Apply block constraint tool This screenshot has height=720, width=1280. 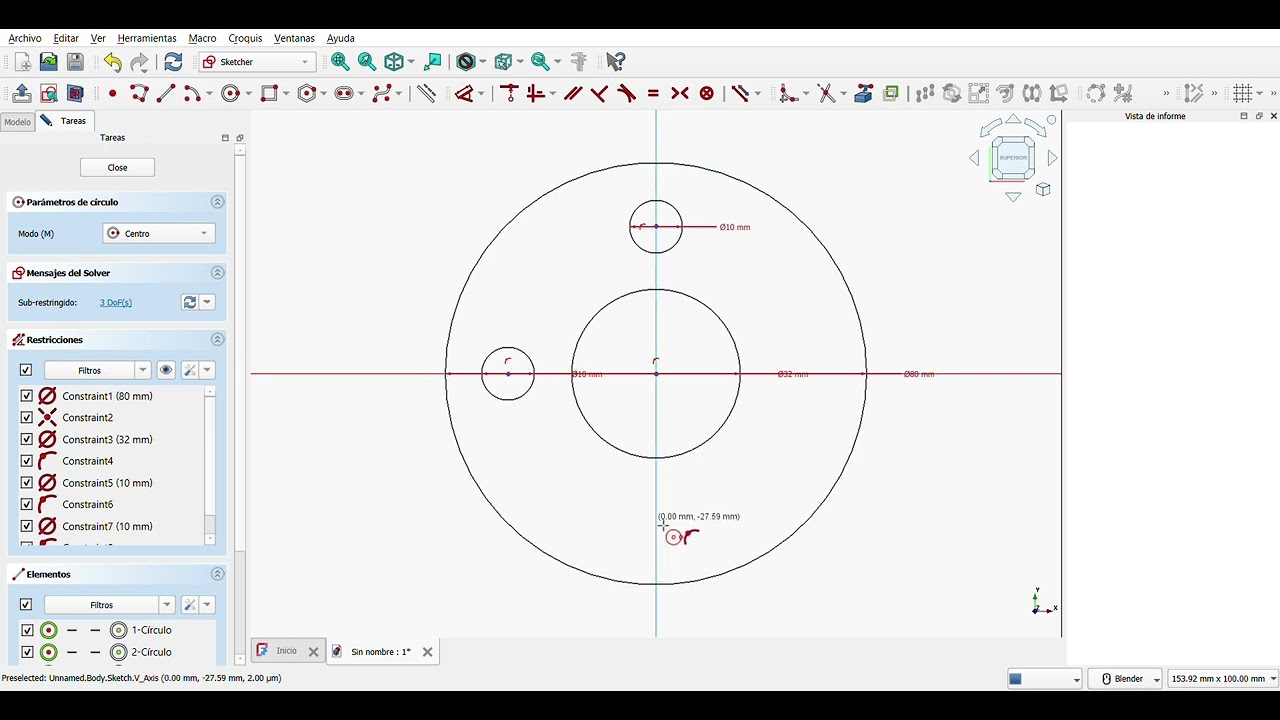707,93
